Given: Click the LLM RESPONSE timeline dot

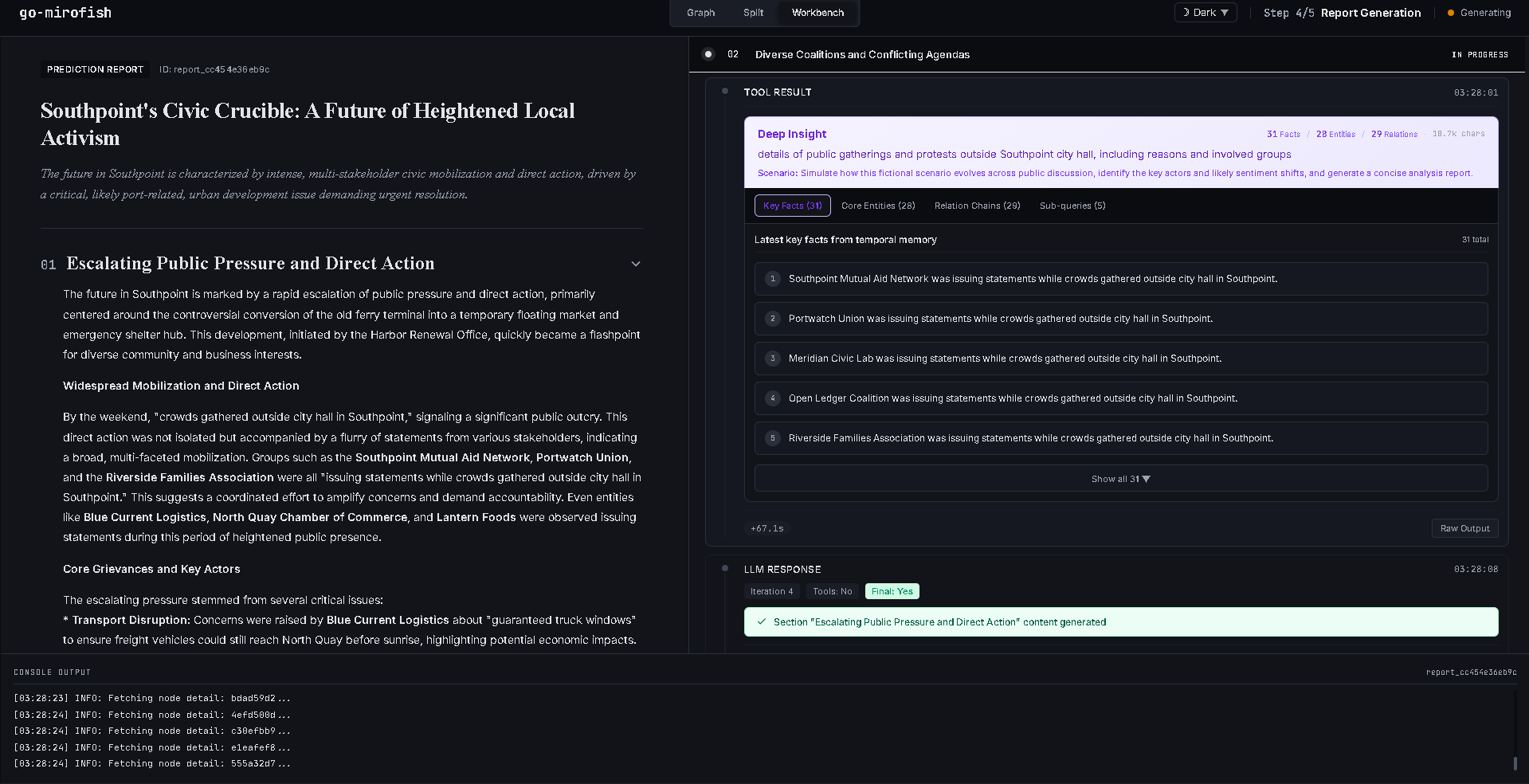Looking at the screenshot, I should coord(724,568).
